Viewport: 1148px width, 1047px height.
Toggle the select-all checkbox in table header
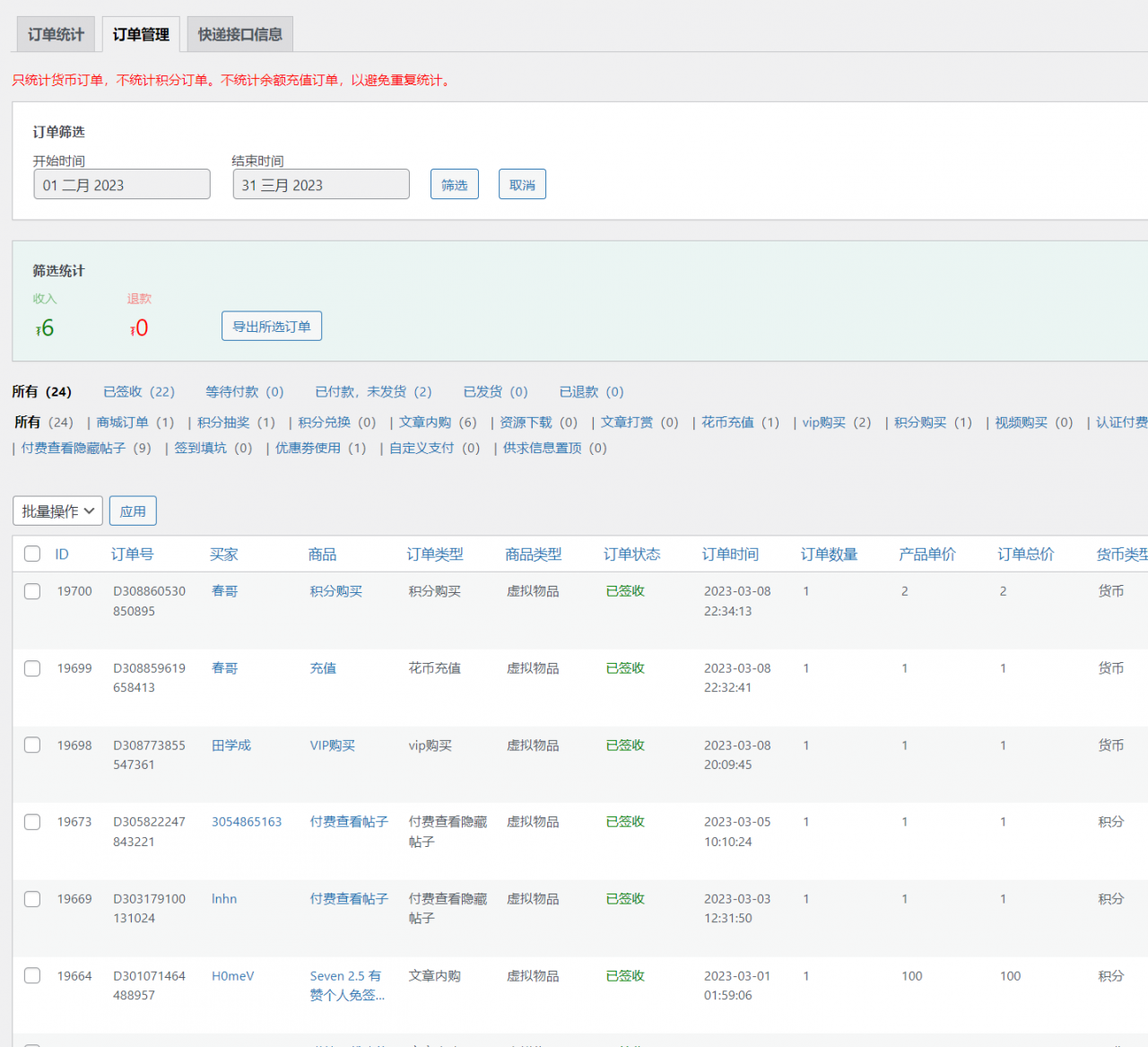[x=32, y=554]
